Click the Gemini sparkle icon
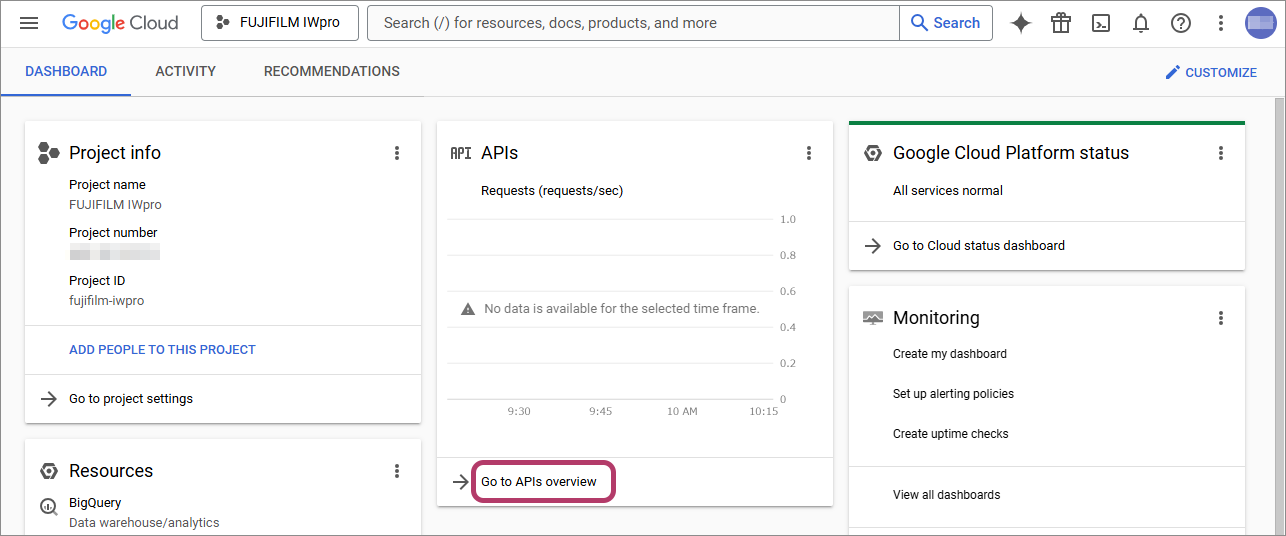Image resolution: width=1286 pixels, height=536 pixels. [x=1020, y=23]
